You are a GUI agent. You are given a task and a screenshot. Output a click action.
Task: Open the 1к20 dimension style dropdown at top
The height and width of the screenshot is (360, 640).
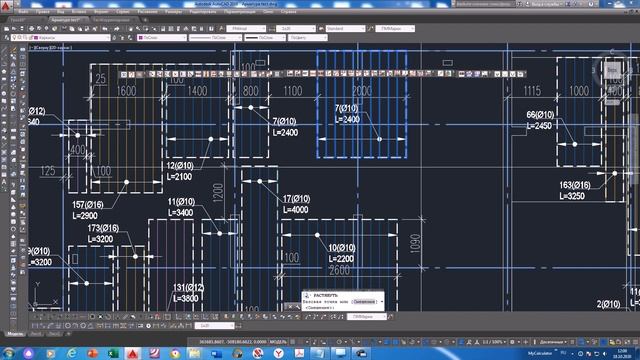pyautogui.click(x=296, y=29)
